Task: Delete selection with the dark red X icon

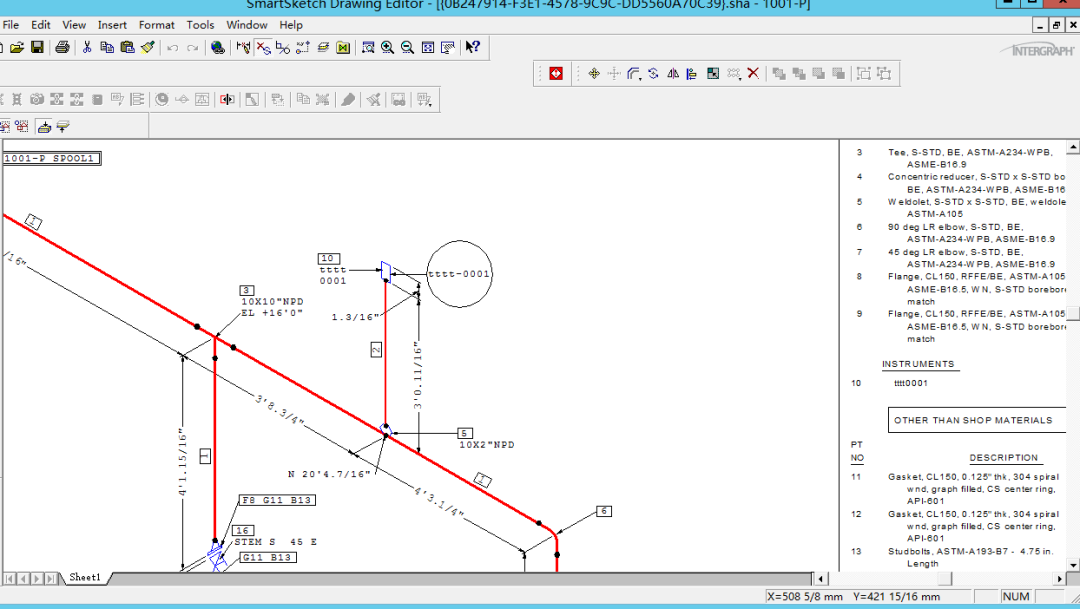Action: pyautogui.click(x=753, y=73)
